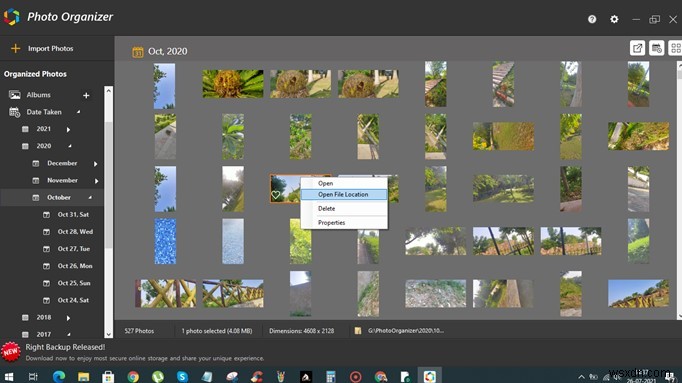Screen dimensions: 682x383
Task: Click the G:\PhotoOrganizer path in status bar
Action: [x=406, y=330]
